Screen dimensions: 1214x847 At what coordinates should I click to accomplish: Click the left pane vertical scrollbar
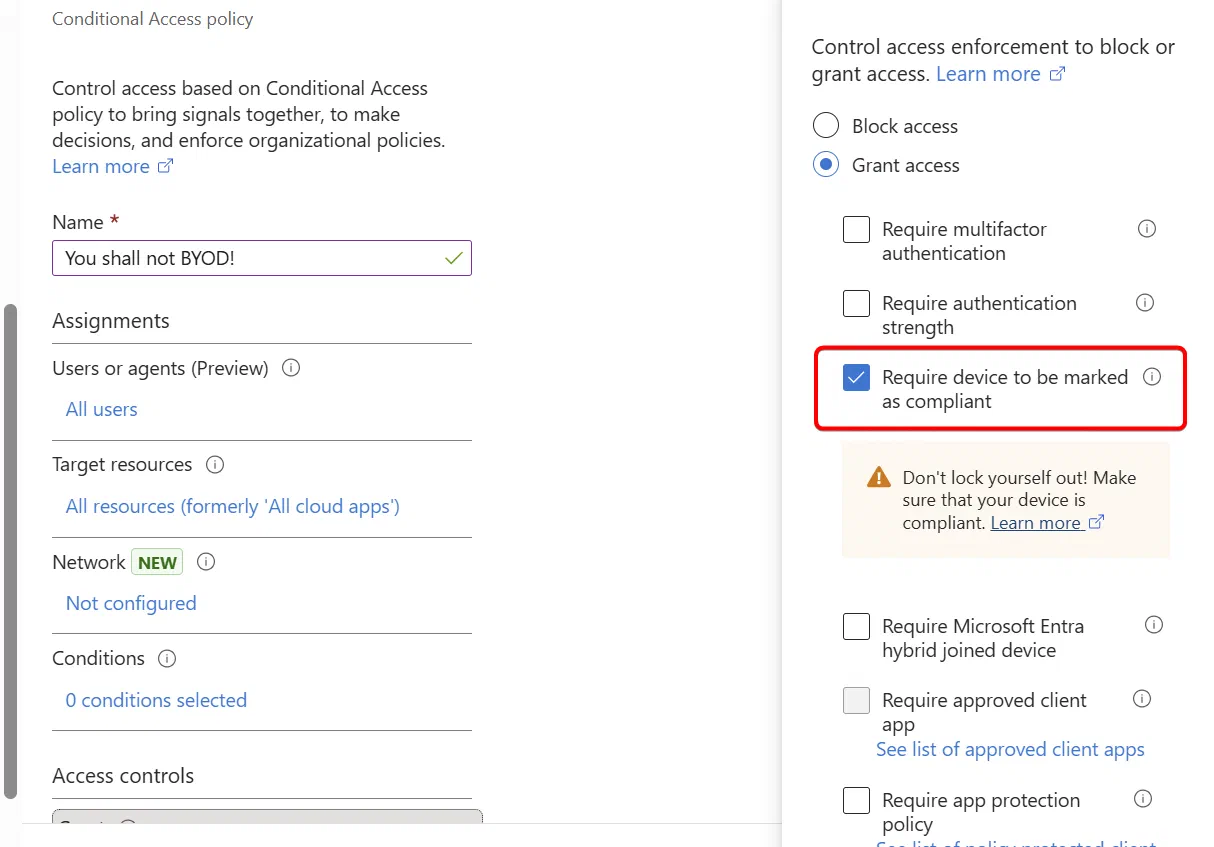[x=11, y=551]
